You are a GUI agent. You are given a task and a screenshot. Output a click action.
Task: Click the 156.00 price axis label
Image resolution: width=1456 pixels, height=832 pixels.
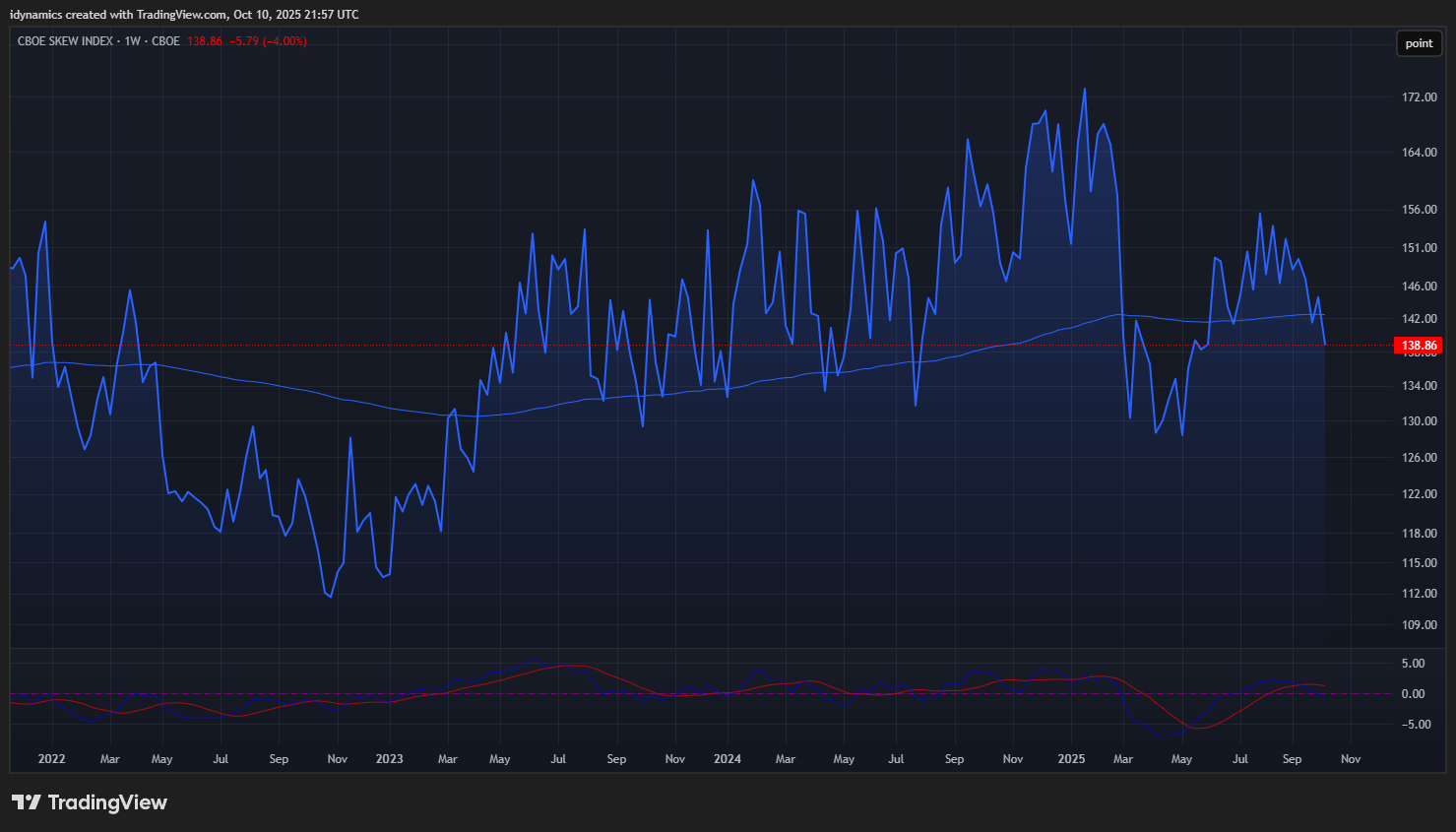[x=1419, y=210]
